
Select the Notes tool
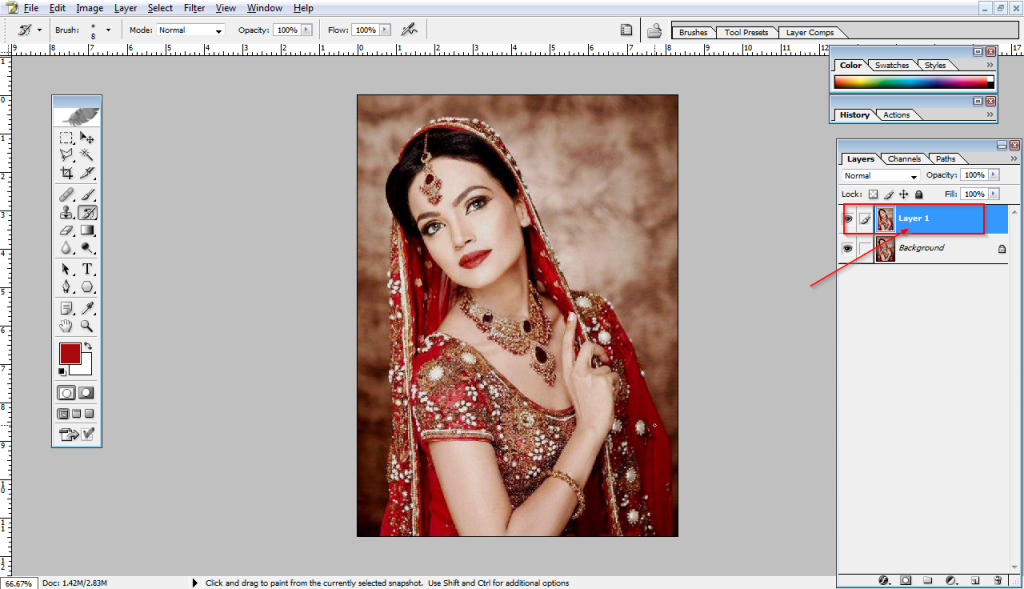coord(66,308)
